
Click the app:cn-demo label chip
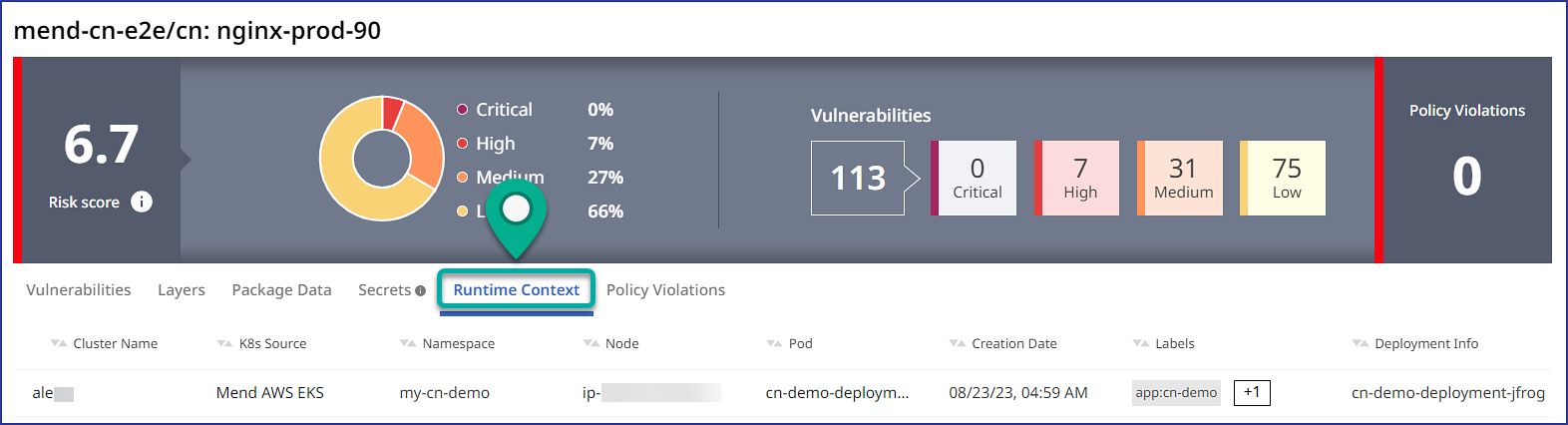[1176, 392]
